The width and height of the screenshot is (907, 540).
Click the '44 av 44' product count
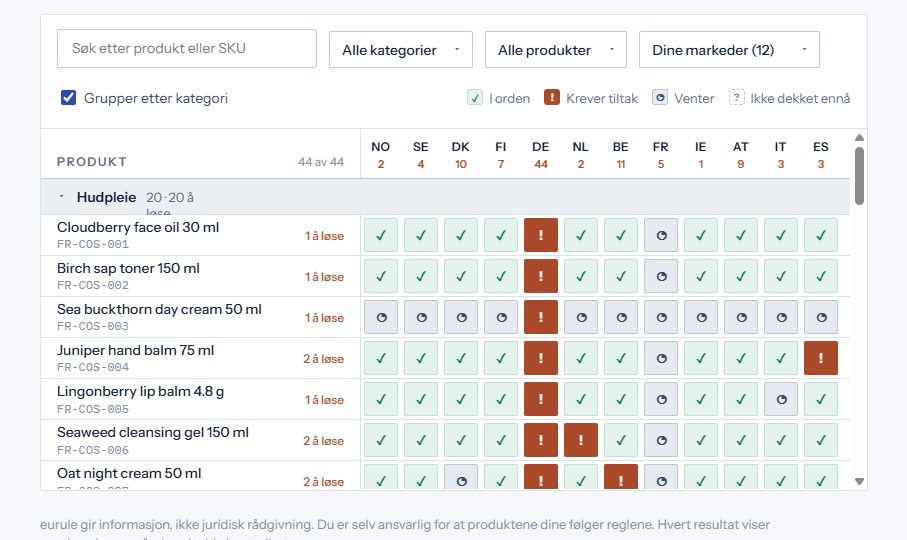click(321, 162)
